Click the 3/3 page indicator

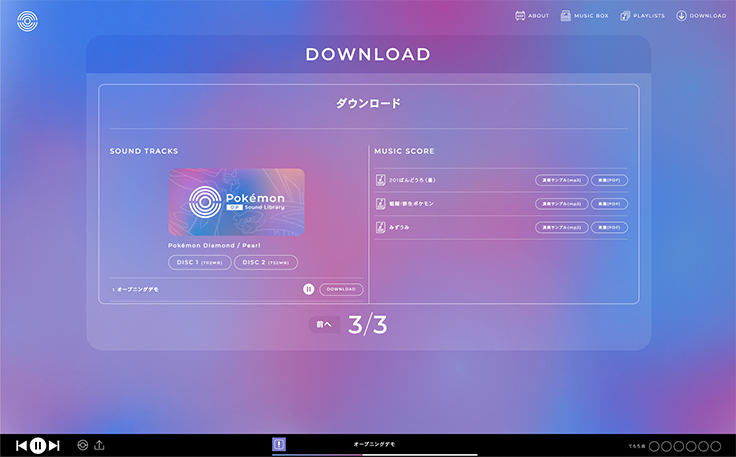point(368,324)
